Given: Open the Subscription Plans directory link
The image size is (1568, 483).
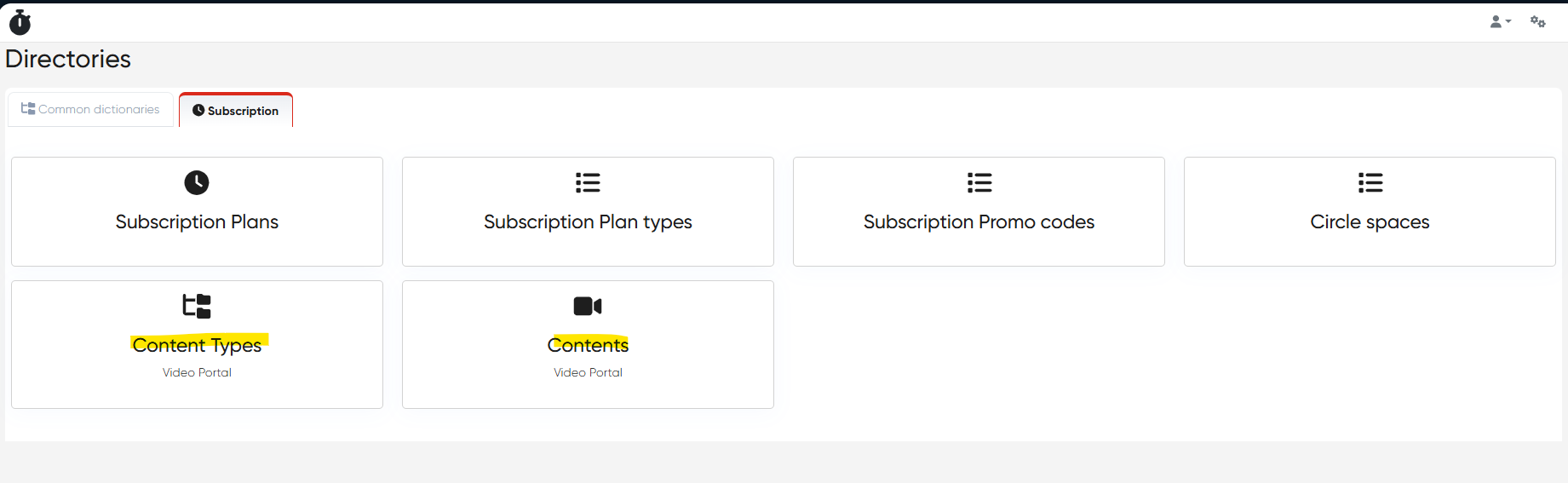Looking at the screenshot, I should (x=197, y=222).
